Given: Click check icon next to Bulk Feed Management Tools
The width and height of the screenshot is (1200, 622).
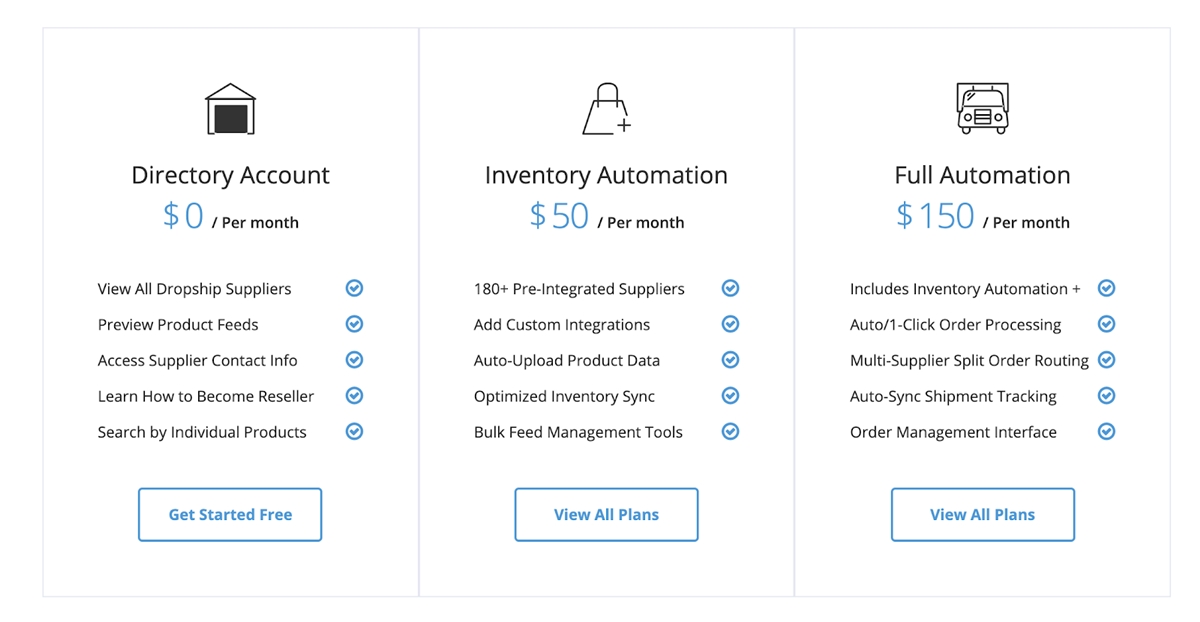Looking at the screenshot, I should 730,432.
